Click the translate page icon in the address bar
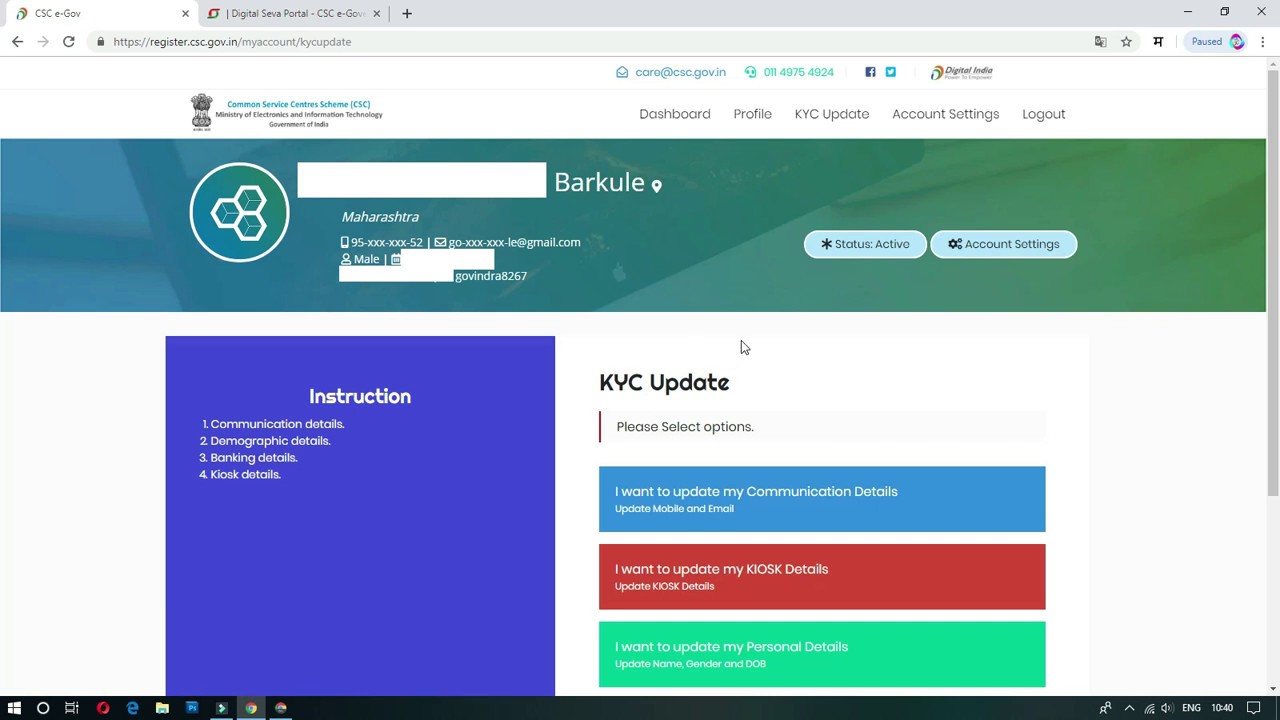Screen dimensions: 1280x720 1100,42
